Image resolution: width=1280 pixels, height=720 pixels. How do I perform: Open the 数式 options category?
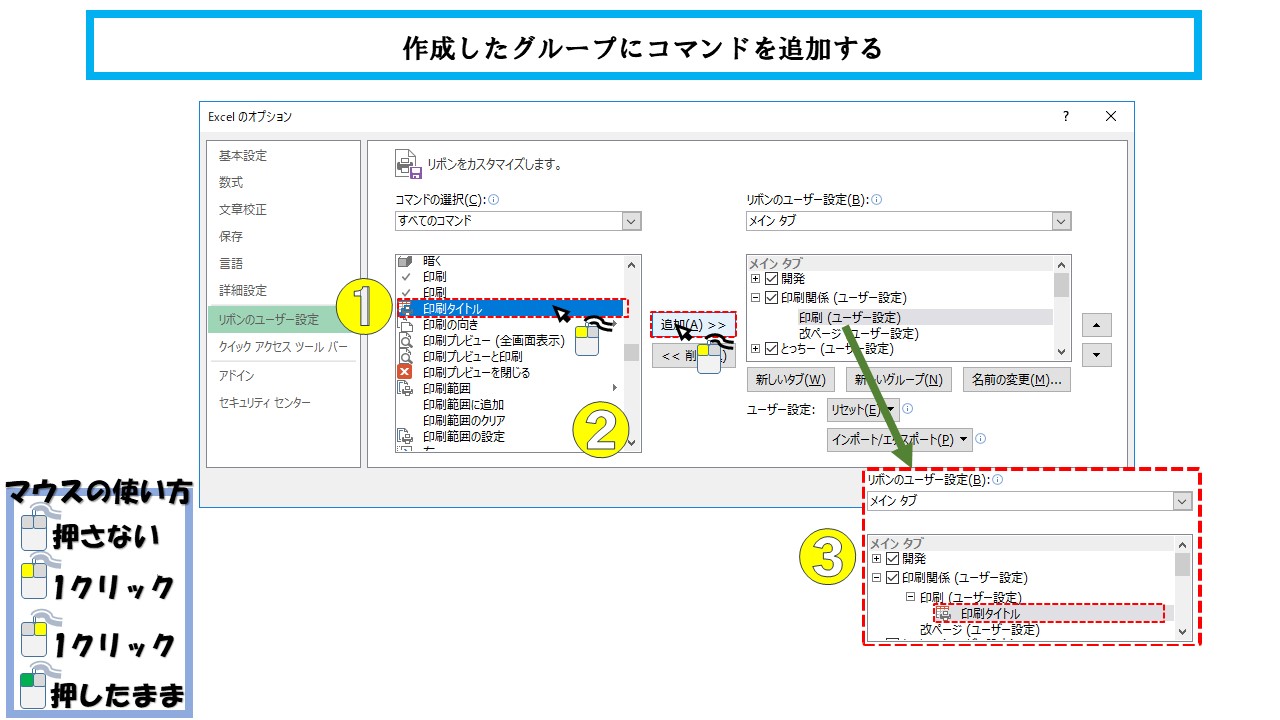pyautogui.click(x=231, y=183)
